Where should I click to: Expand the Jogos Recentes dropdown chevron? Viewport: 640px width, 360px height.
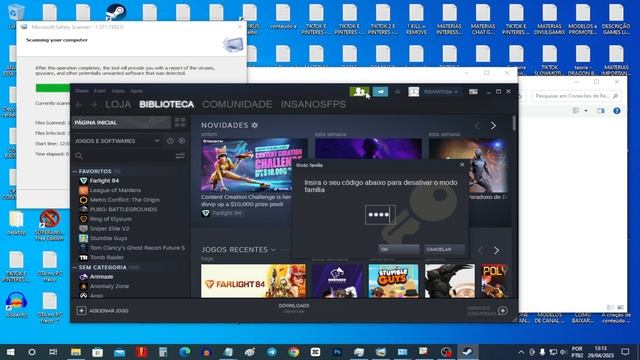click(273, 250)
